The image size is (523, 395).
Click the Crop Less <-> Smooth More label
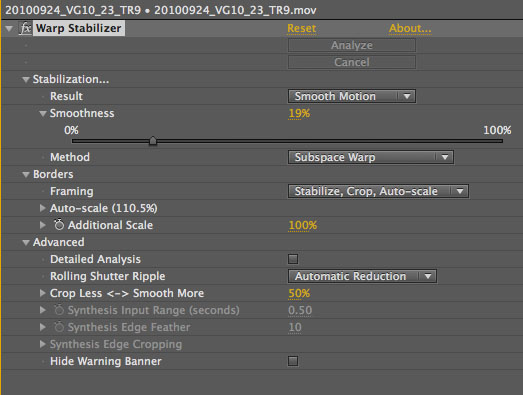coord(127,293)
